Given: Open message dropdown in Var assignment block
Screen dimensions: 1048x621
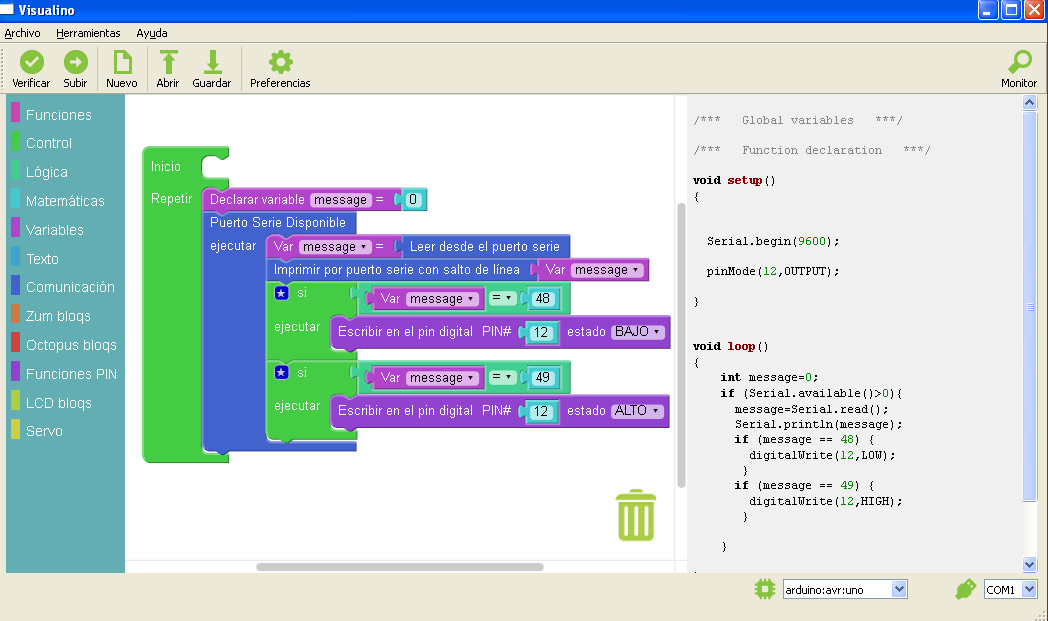Looking at the screenshot, I should click(x=335, y=247).
